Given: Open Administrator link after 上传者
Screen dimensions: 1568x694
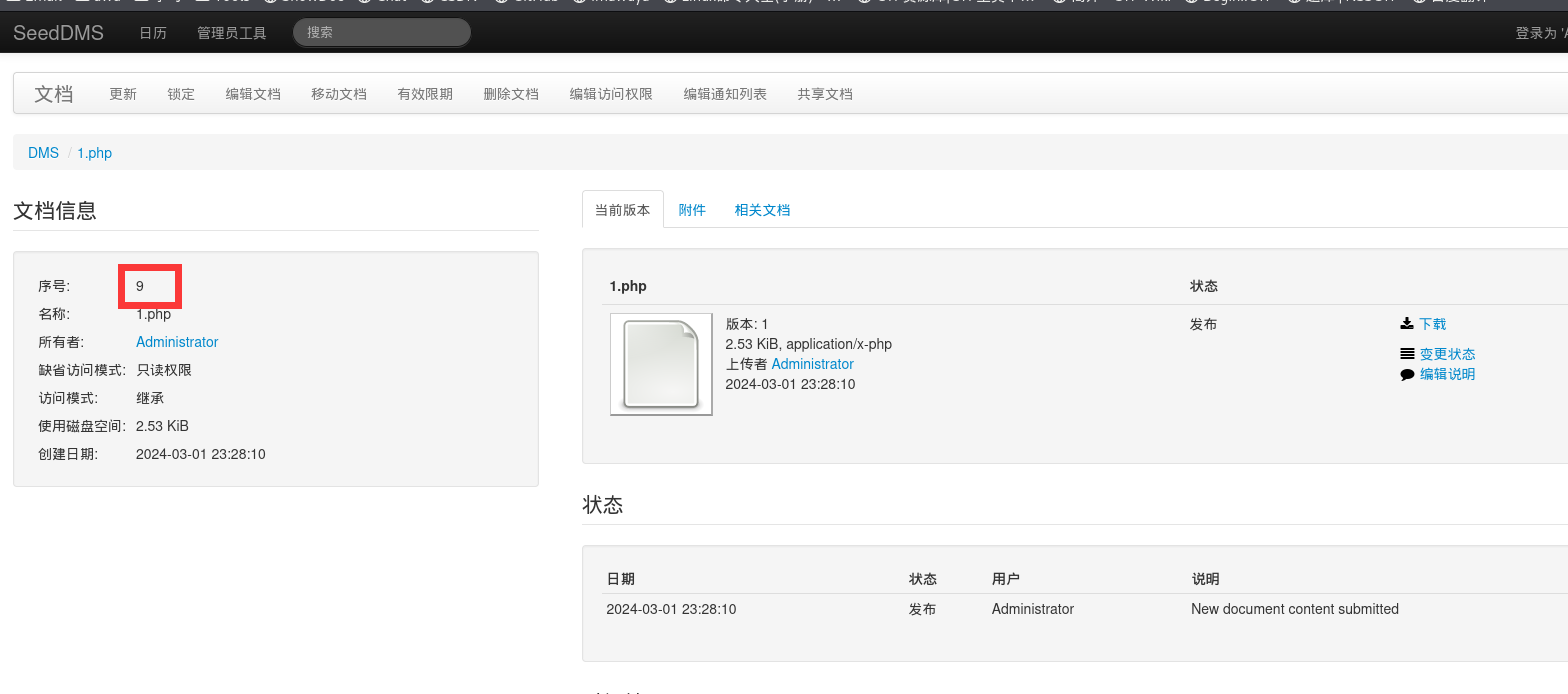Looking at the screenshot, I should (812, 364).
